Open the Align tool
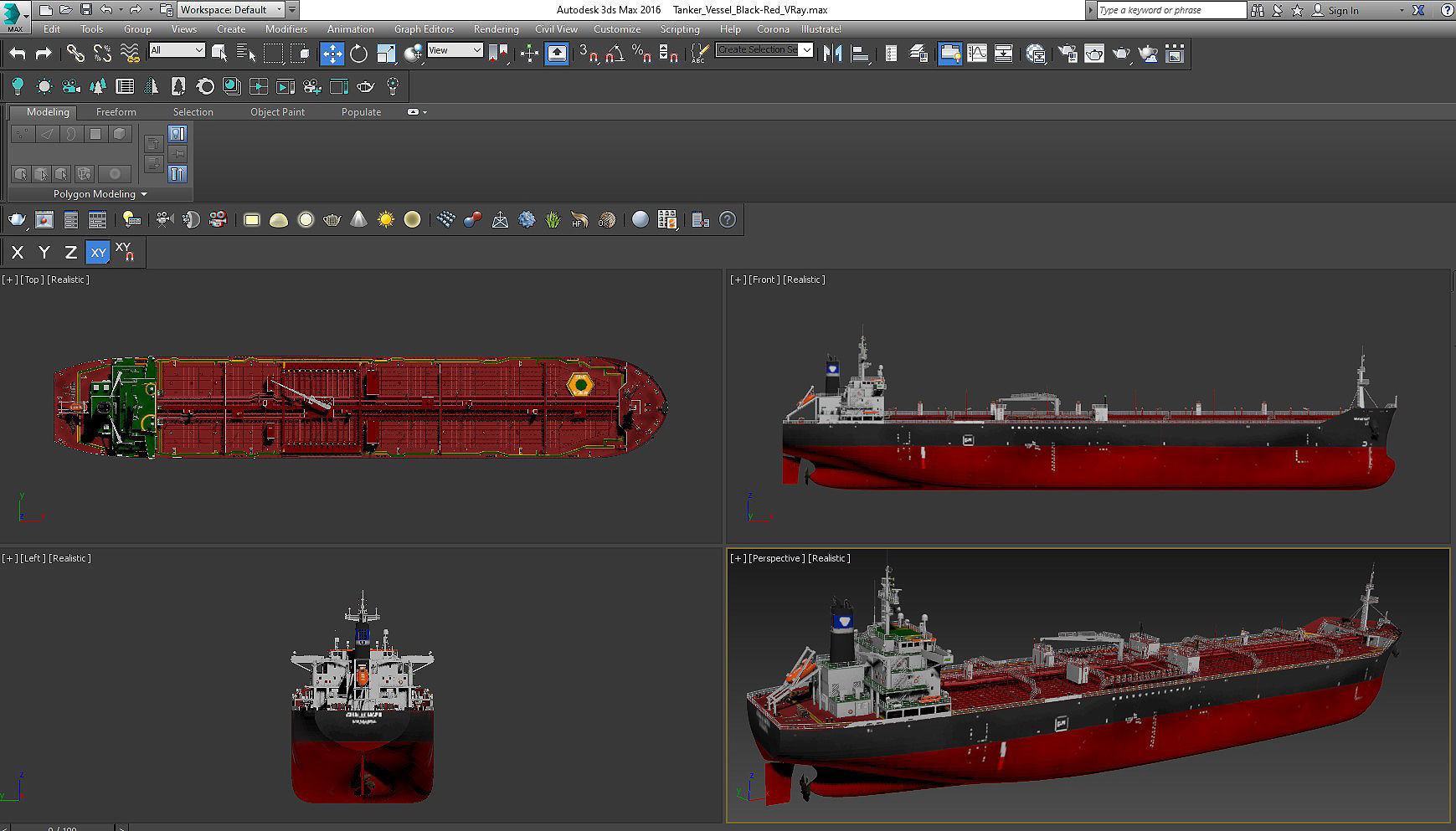 coord(860,54)
